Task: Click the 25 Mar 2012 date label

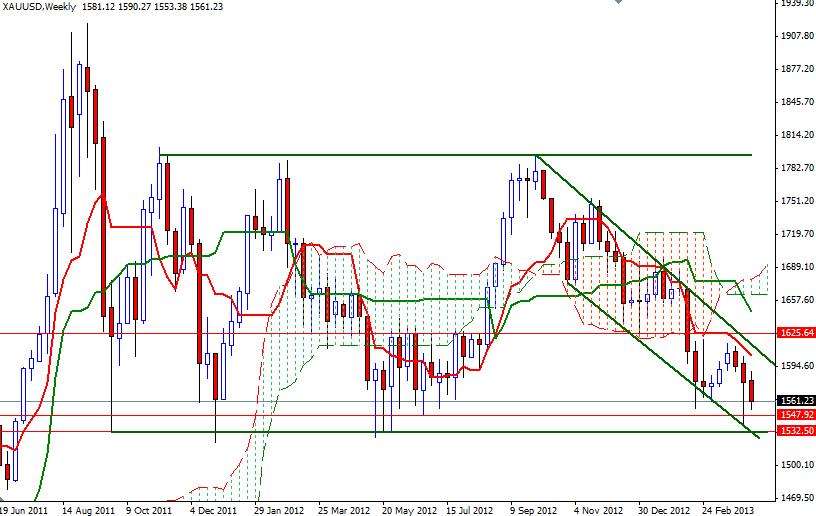Action: pos(343,508)
